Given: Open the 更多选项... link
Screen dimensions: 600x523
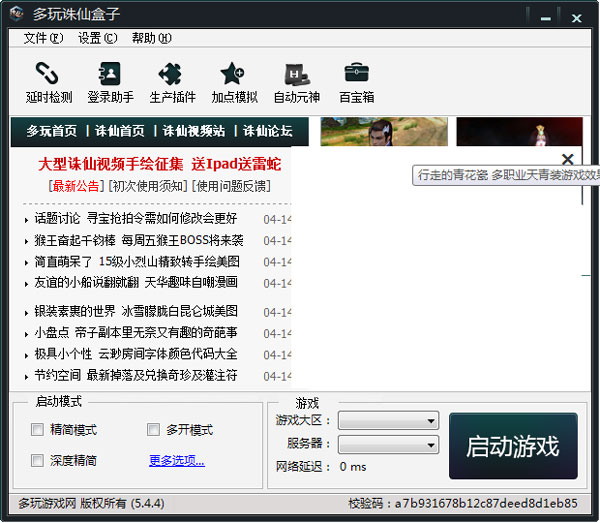Looking at the screenshot, I should pos(177,460).
